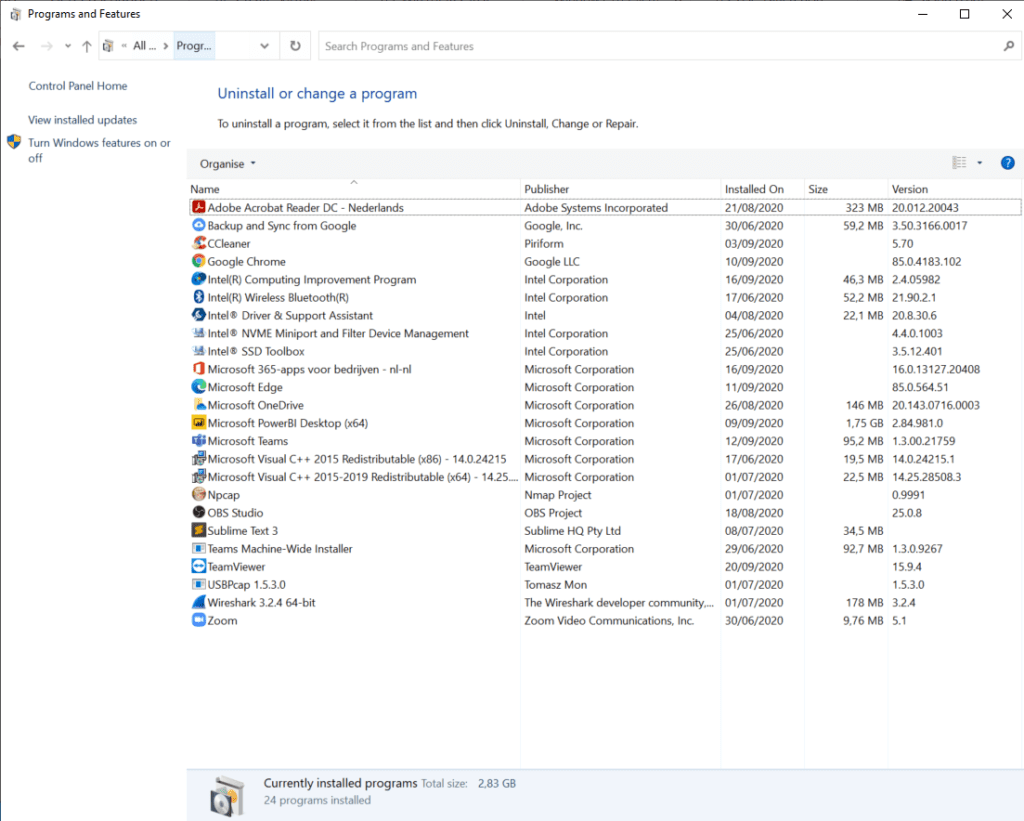Click the Backup and Sync from Google icon
1024x821 pixels.
(x=199, y=225)
